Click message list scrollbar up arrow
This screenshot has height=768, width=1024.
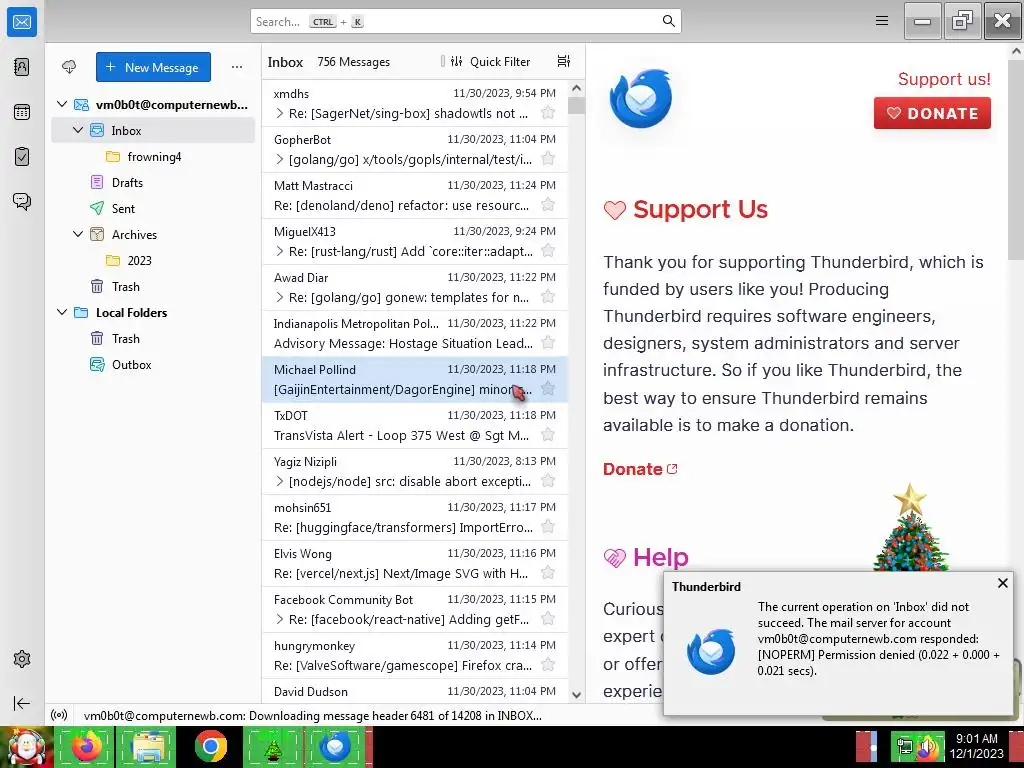coord(576,88)
